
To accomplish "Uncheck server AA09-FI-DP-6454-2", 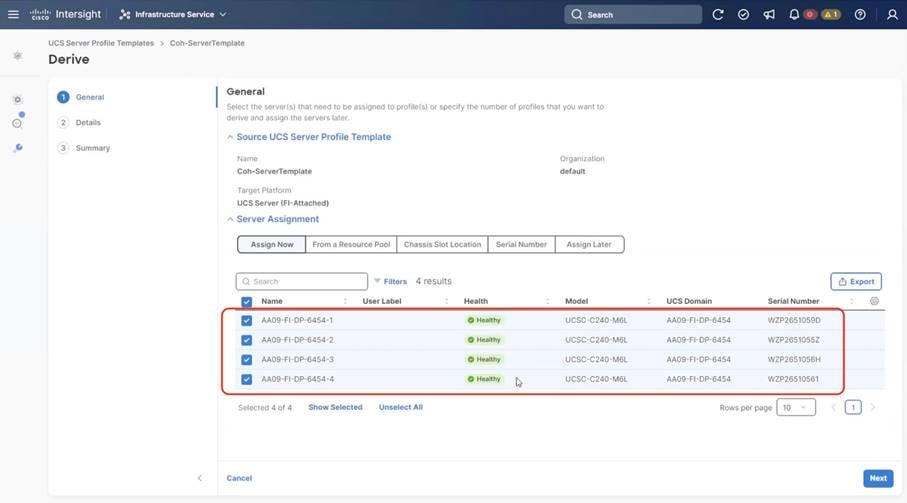I will click(x=246, y=340).
